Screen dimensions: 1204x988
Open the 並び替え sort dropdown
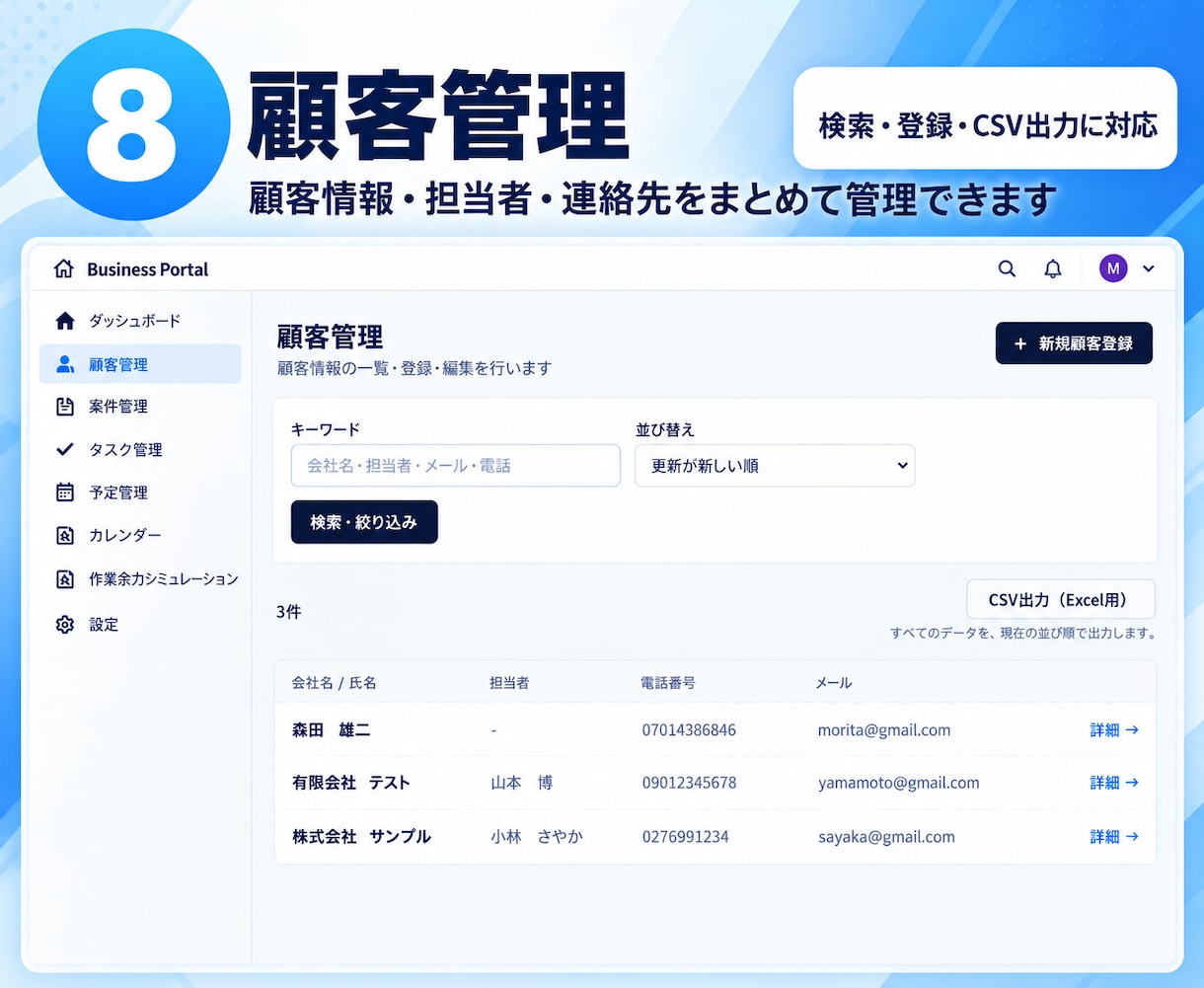click(x=775, y=465)
